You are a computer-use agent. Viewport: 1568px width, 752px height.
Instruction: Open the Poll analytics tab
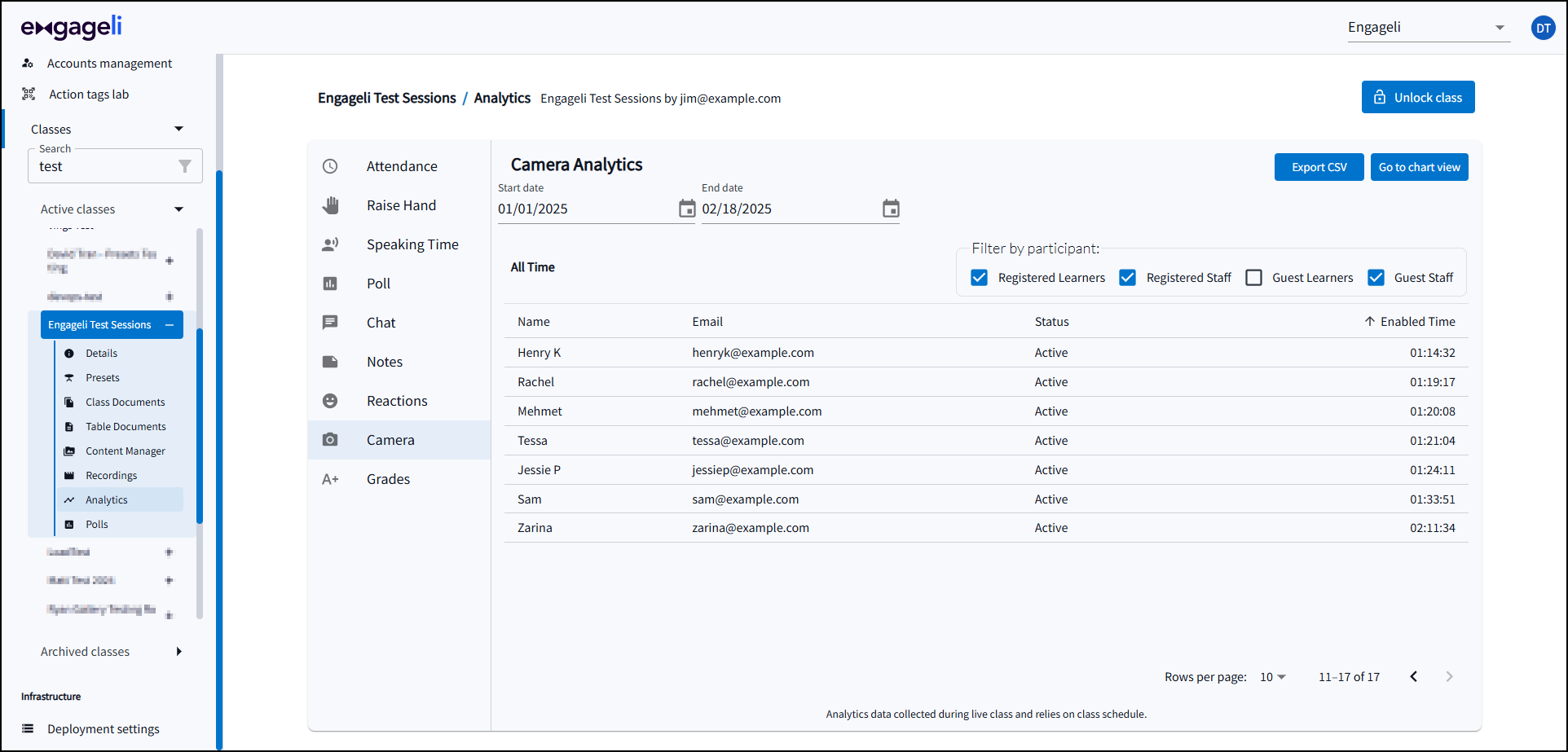[x=399, y=284]
